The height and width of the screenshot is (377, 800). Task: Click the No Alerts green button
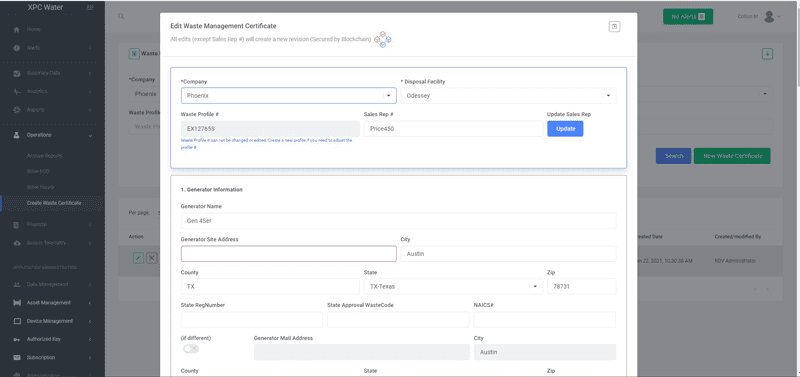click(x=688, y=17)
